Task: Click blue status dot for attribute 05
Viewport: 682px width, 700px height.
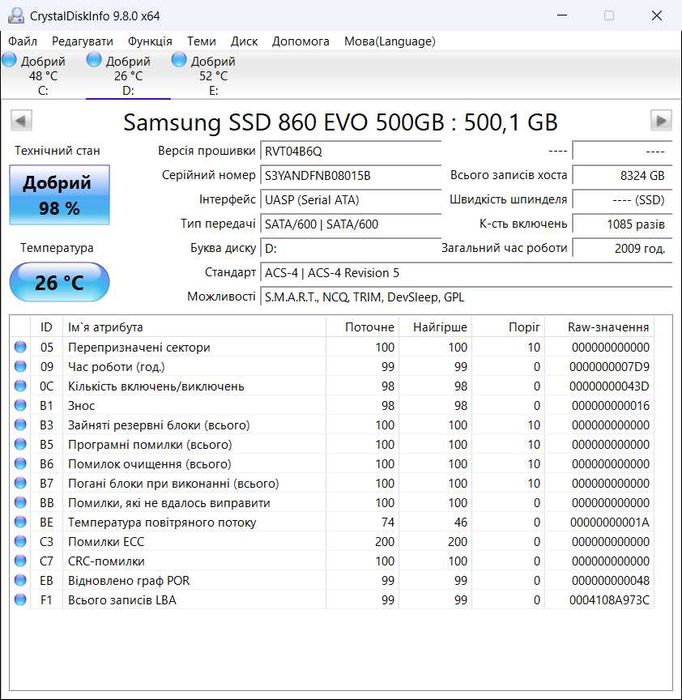Action: click(x=20, y=347)
